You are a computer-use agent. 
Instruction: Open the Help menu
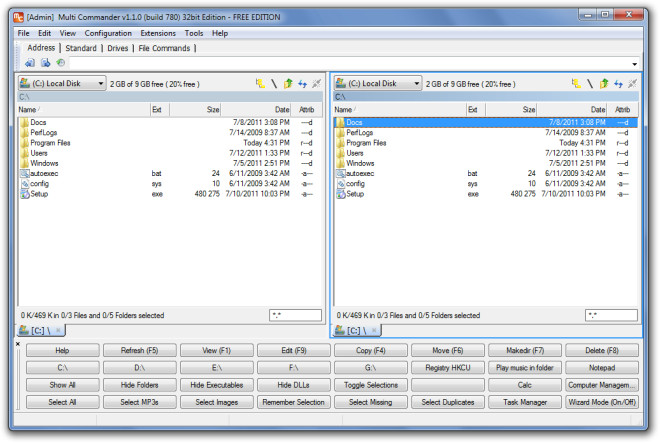tap(220, 33)
